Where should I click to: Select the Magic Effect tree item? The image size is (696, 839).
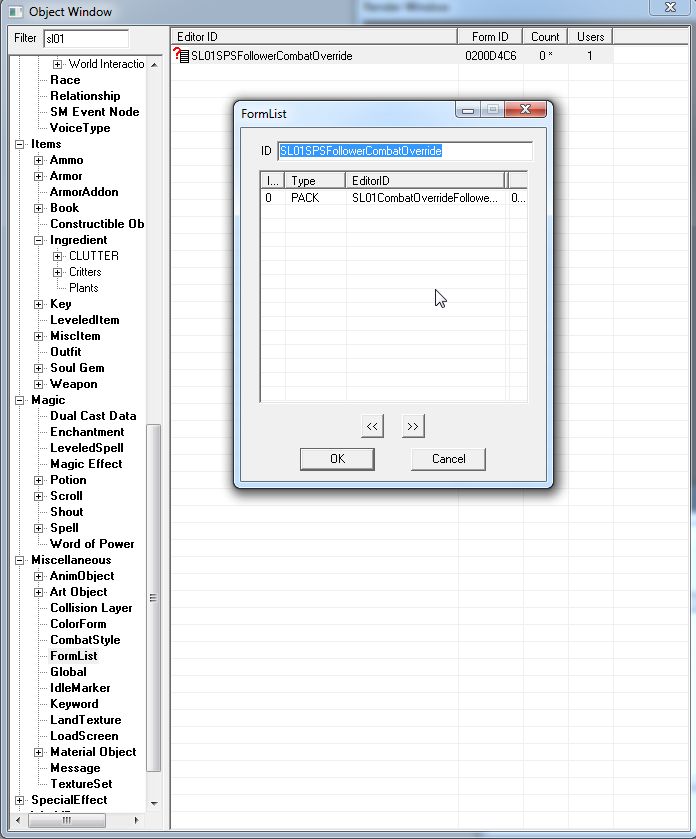(86, 464)
